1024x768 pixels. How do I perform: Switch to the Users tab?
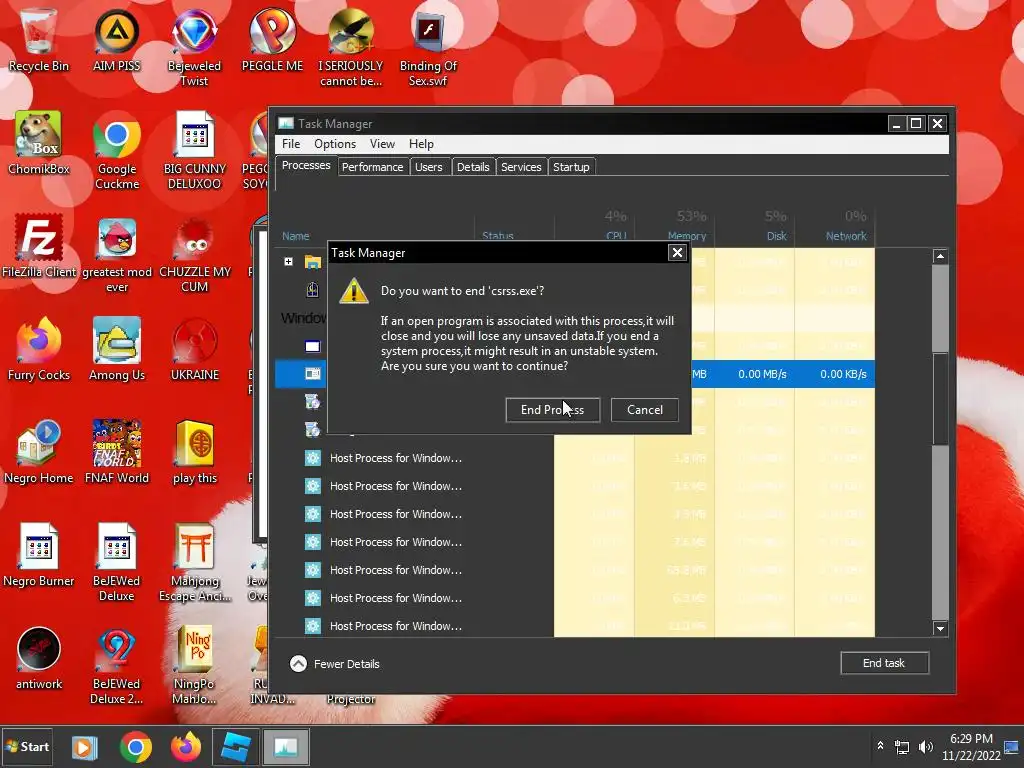tap(428, 167)
